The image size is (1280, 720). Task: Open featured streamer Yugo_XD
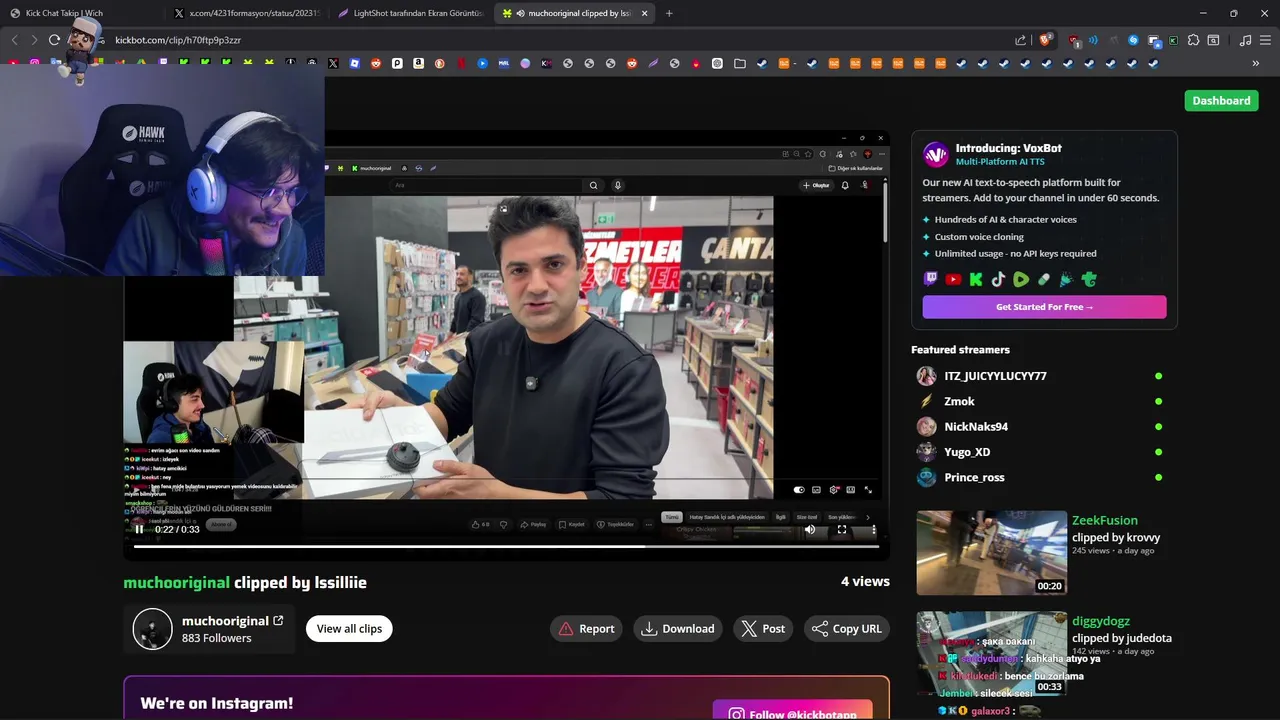pos(967,452)
